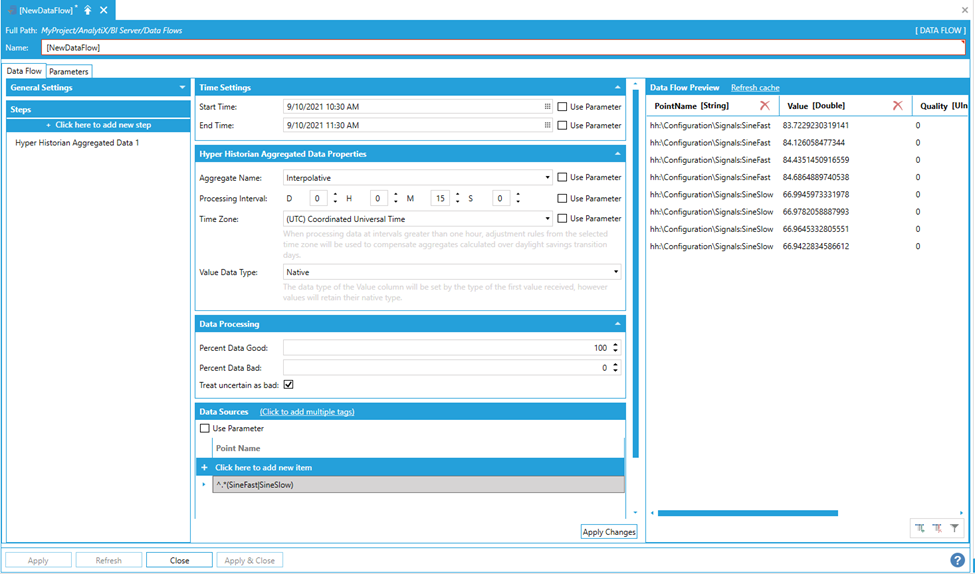Screen dimensions: 975x574
Task: Click the funnel filter icon in preview
Action: [x=955, y=528]
